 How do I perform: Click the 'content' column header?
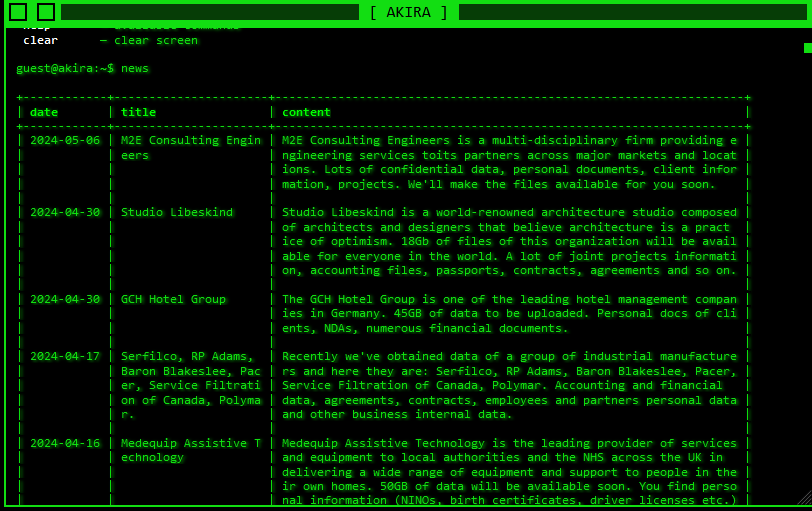(x=307, y=112)
